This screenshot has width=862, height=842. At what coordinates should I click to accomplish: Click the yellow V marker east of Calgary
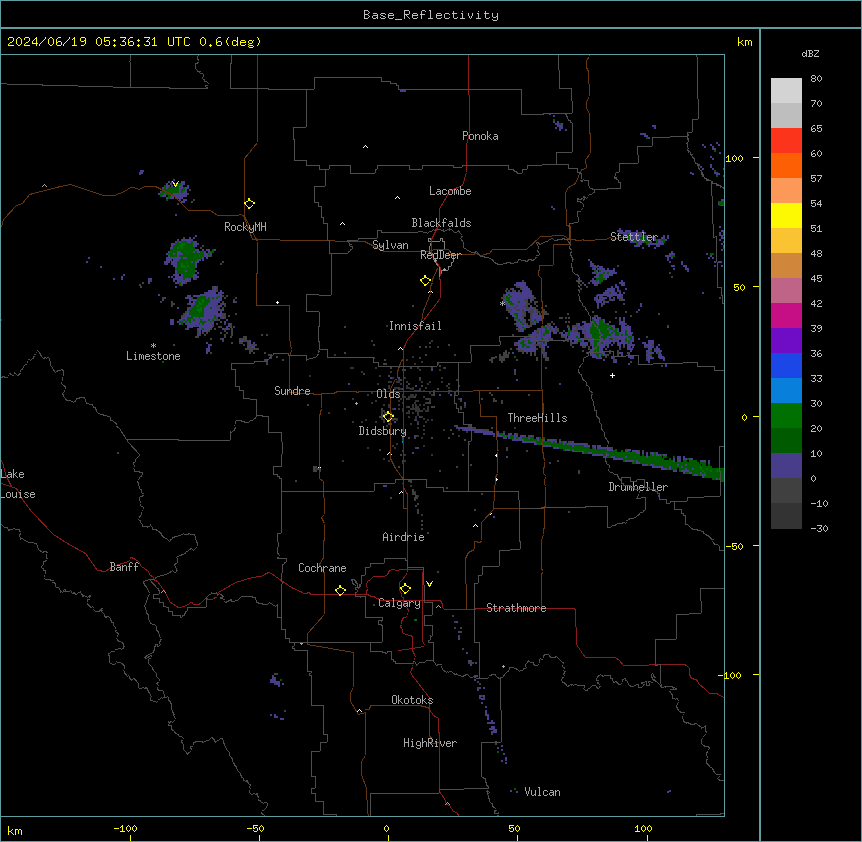(429, 584)
